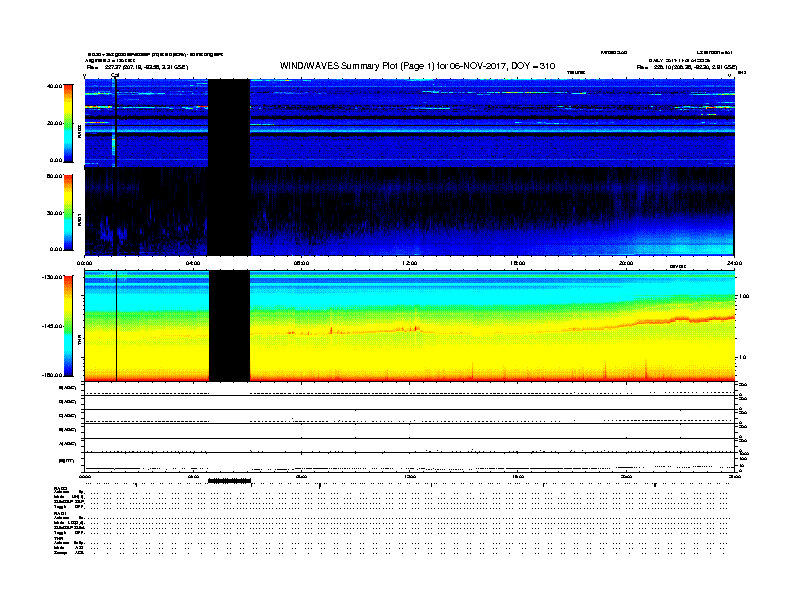Click the WIND/WAVES Summary Plot title
The image size is (792, 612).
coord(417,66)
